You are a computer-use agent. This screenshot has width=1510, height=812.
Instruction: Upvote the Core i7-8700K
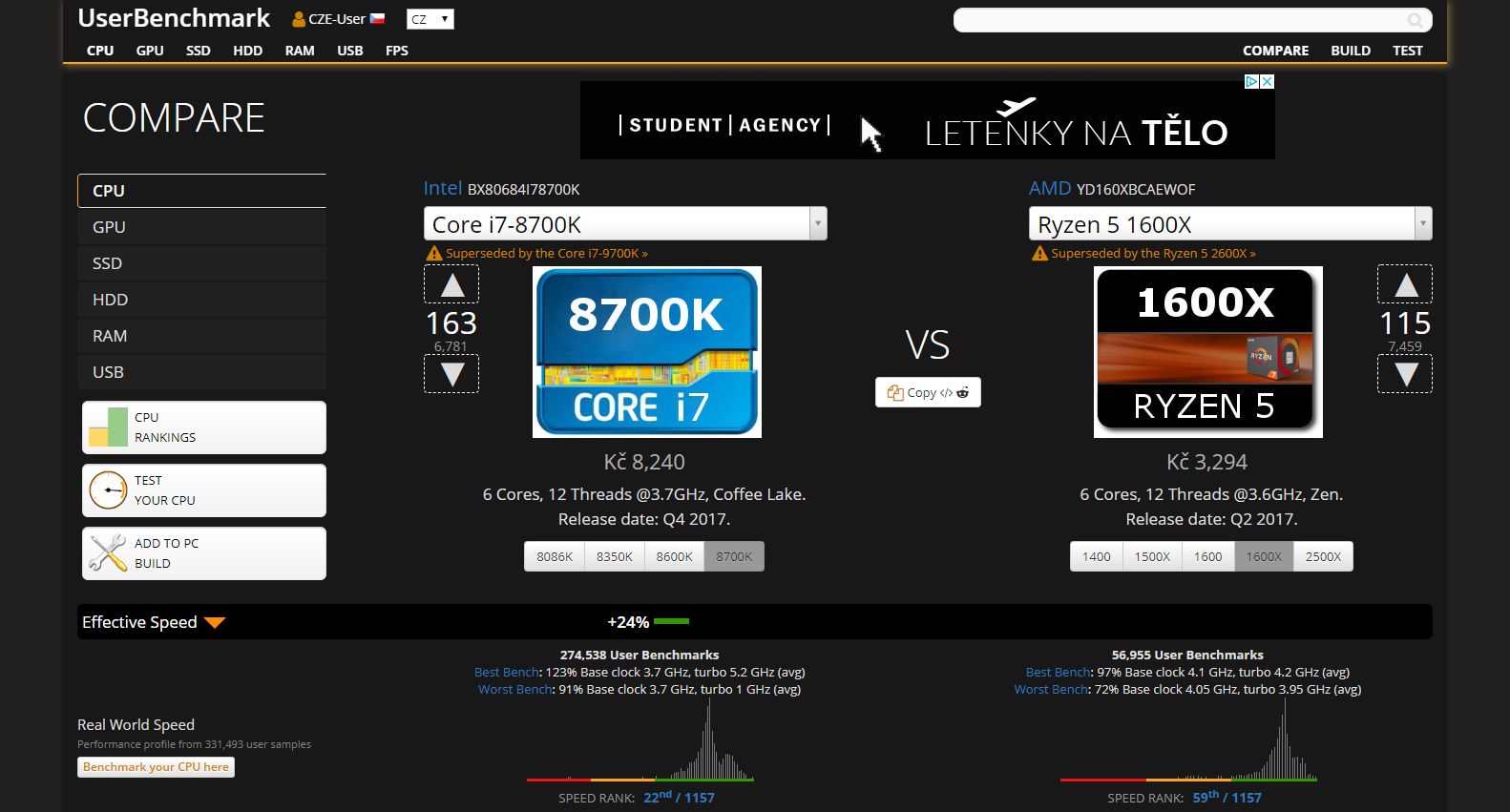[x=451, y=284]
